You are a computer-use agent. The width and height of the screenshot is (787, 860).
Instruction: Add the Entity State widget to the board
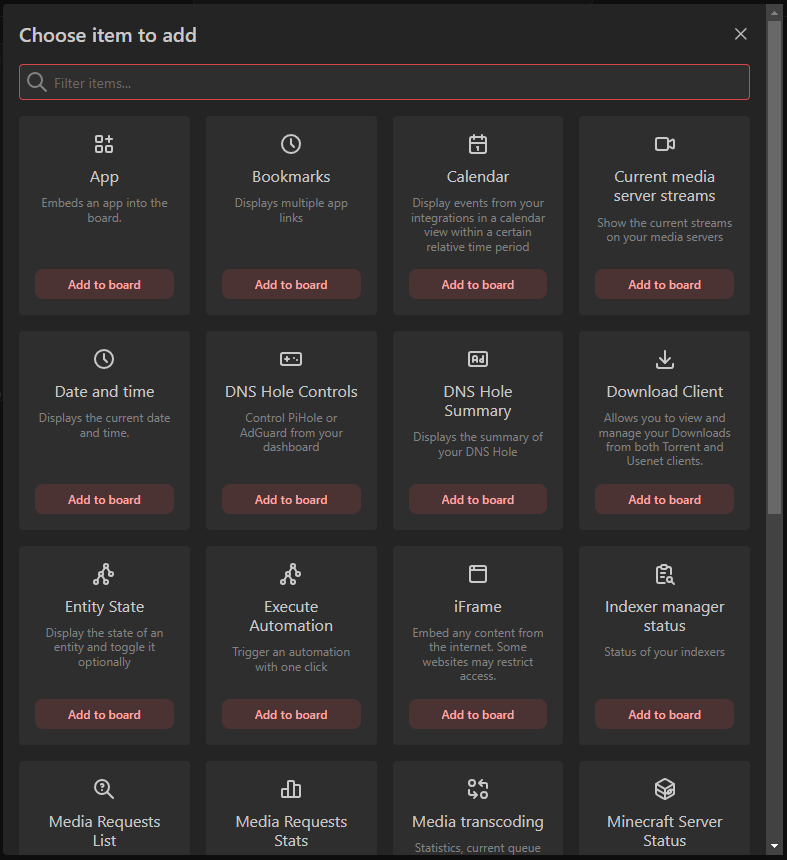point(104,714)
